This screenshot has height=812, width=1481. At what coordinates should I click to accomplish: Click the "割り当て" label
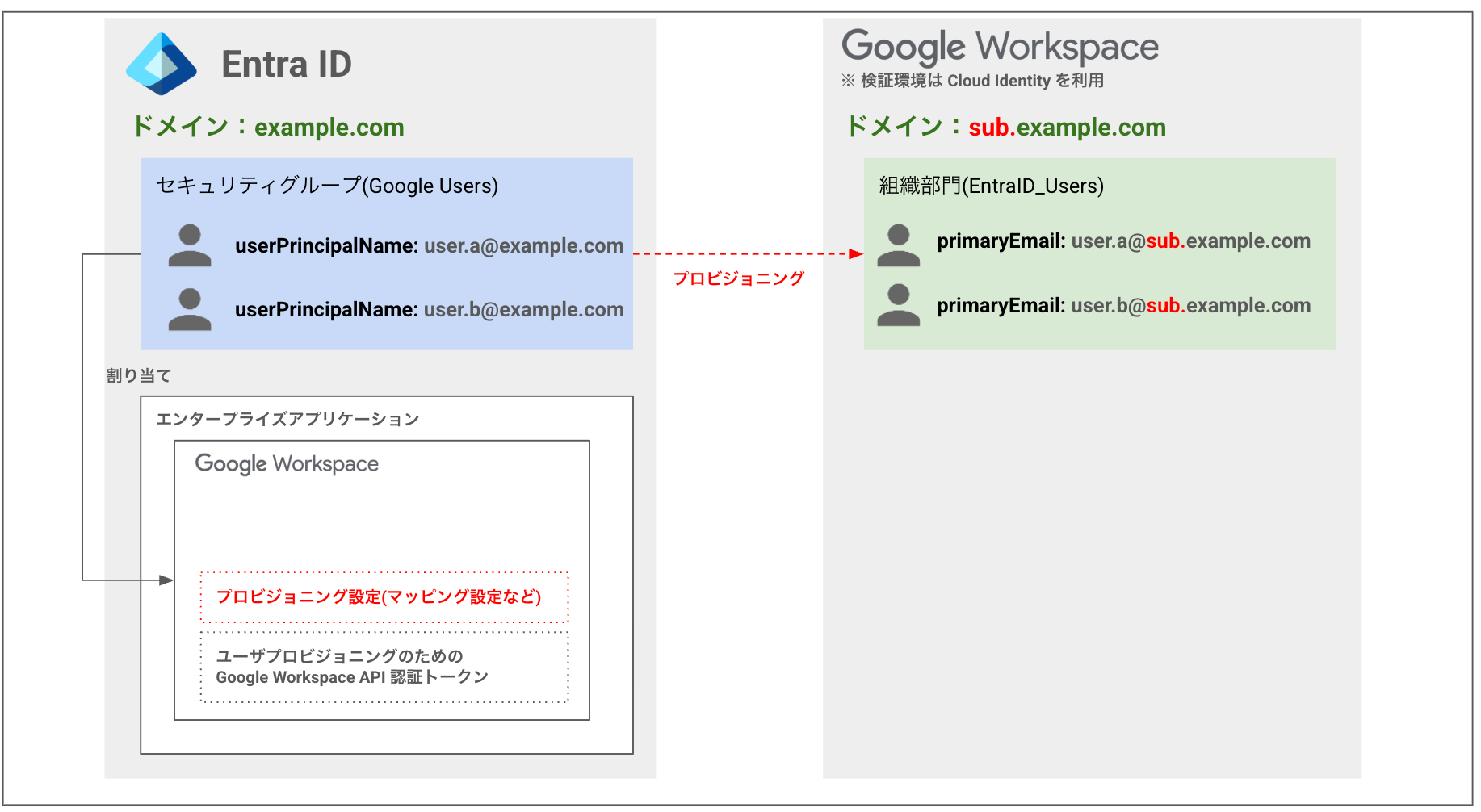(139, 375)
